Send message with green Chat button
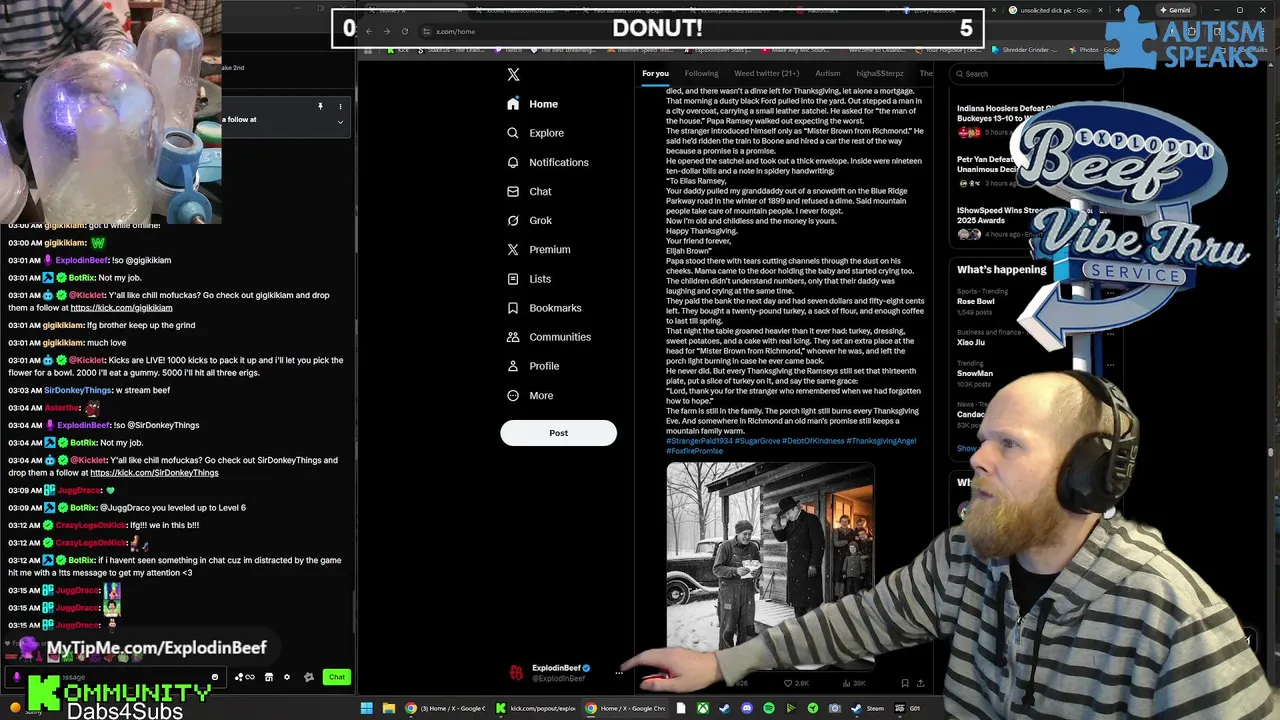Viewport: 1280px width, 720px height. pyautogui.click(x=337, y=677)
